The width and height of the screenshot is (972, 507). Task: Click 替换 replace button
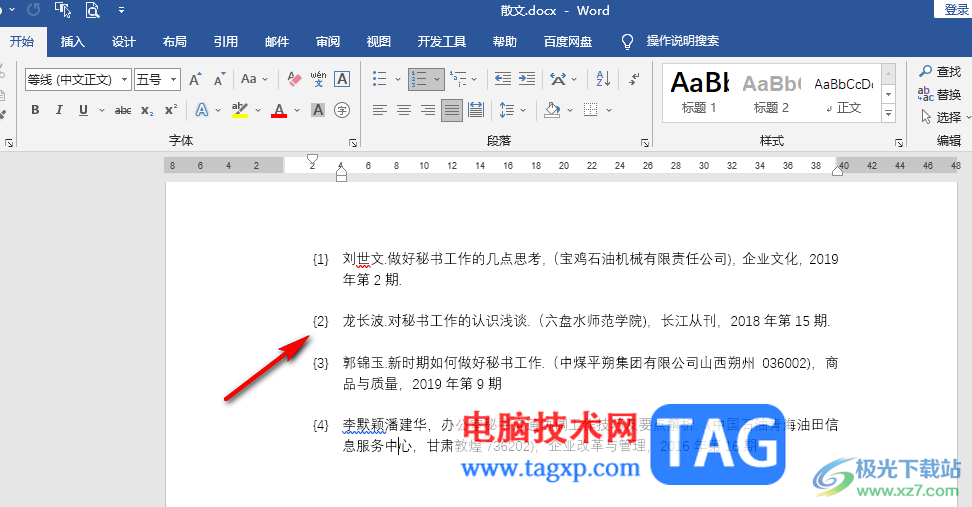(x=940, y=94)
